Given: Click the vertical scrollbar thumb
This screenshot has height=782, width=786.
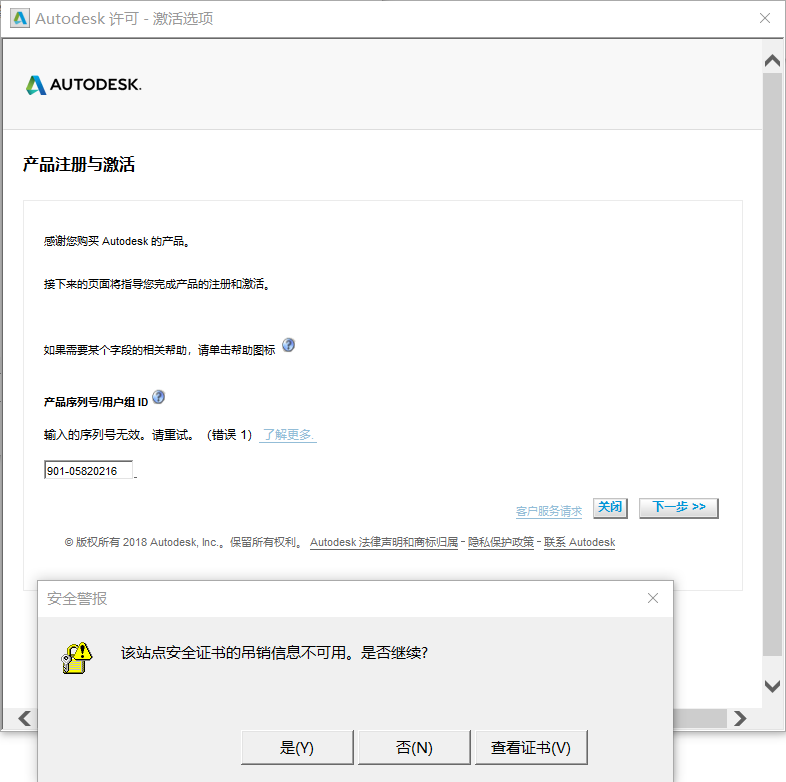Looking at the screenshot, I should point(772,363).
